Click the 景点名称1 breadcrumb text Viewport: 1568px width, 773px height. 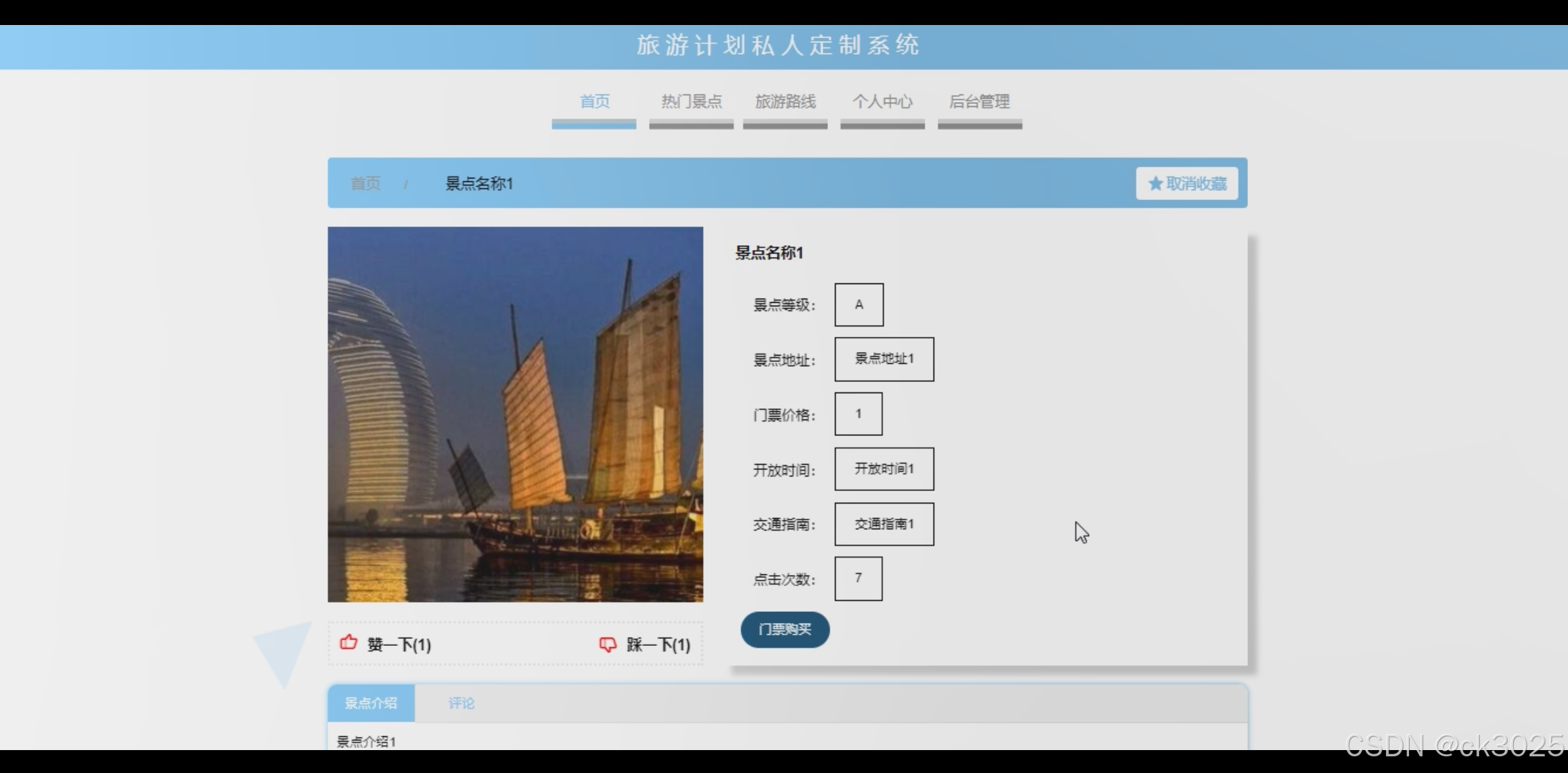coord(479,183)
